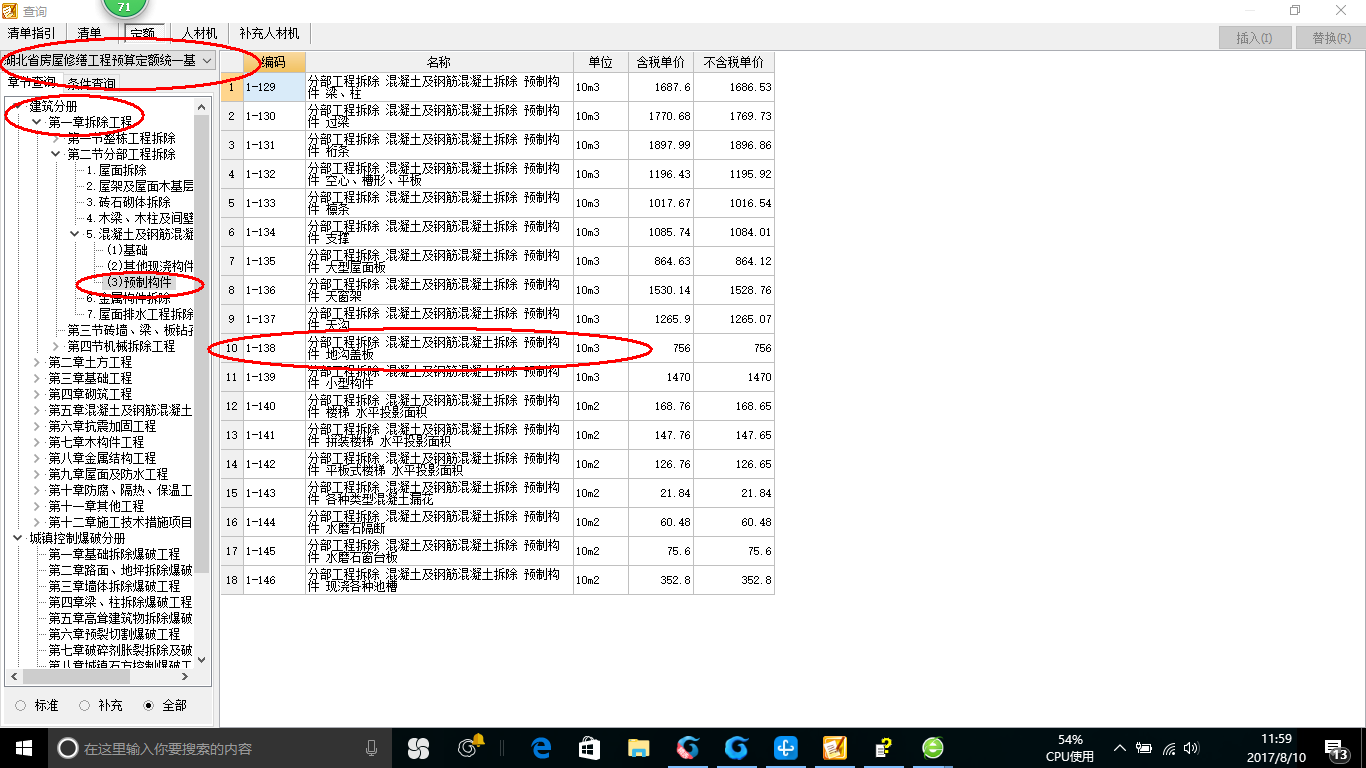Click the tree panel scroll-down arrow
This screenshot has height=768, width=1366.
pos(202,659)
